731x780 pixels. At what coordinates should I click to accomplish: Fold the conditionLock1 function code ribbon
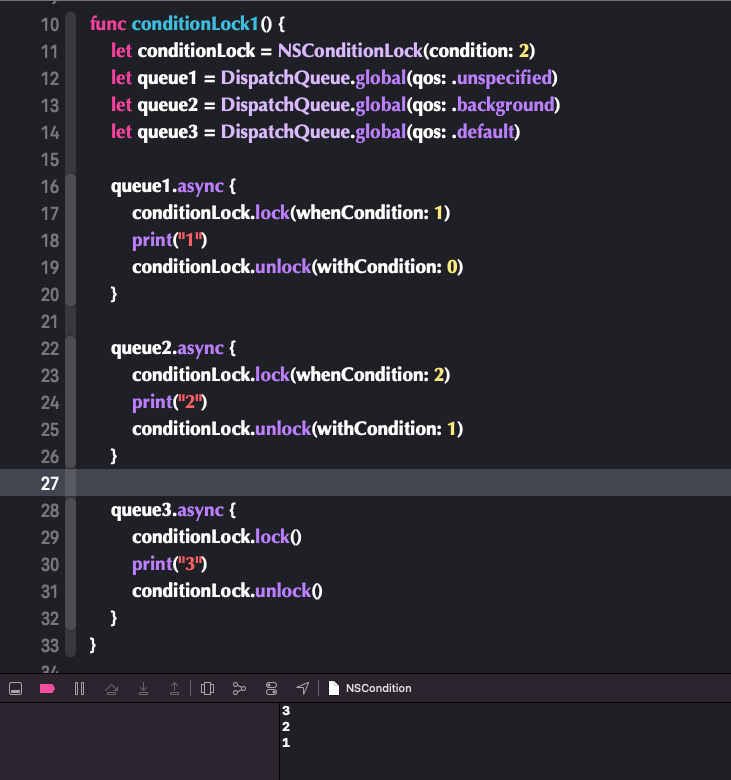(x=71, y=333)
